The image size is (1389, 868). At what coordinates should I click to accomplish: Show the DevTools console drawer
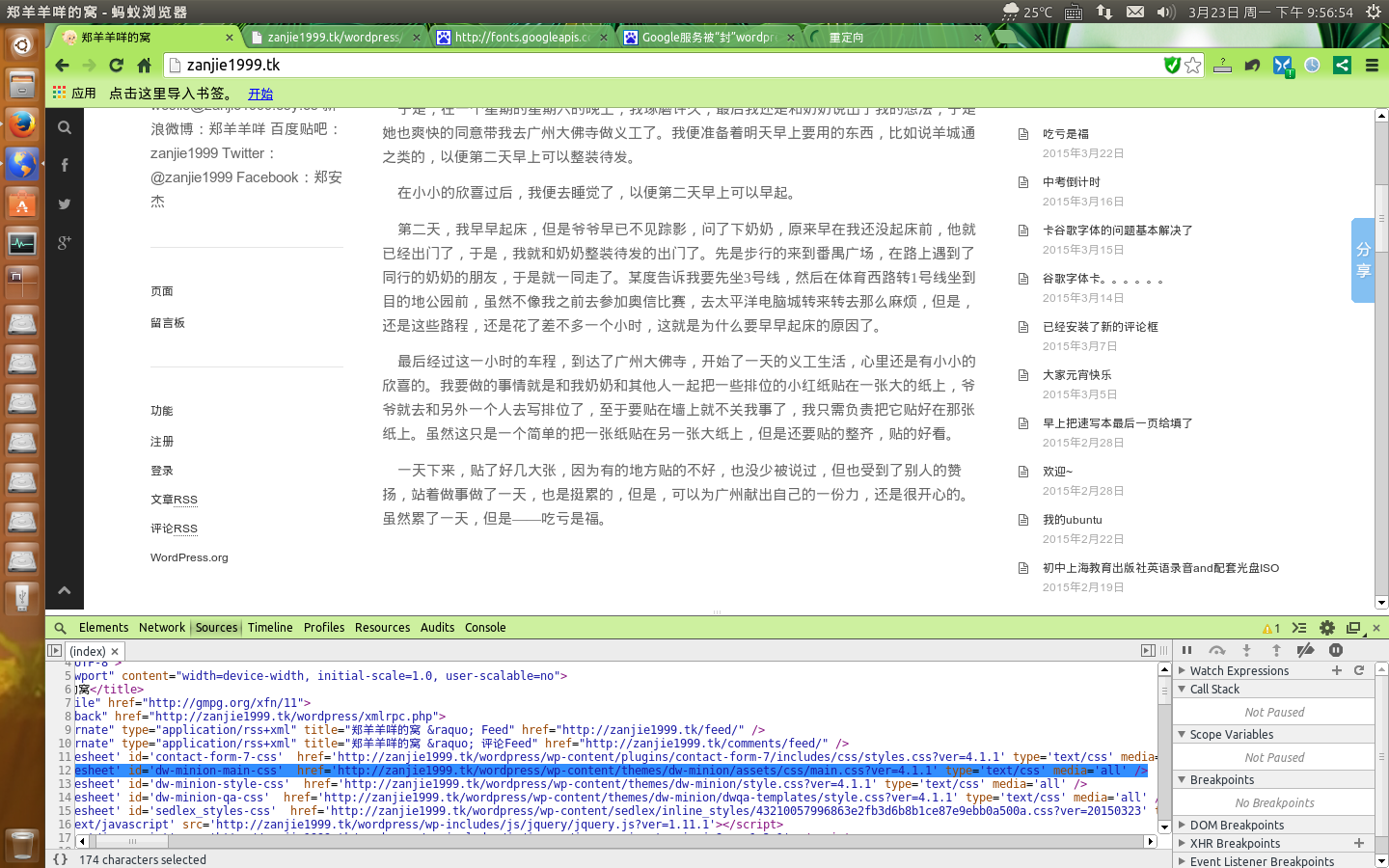pyautogui.click(x=1299, y=628)
